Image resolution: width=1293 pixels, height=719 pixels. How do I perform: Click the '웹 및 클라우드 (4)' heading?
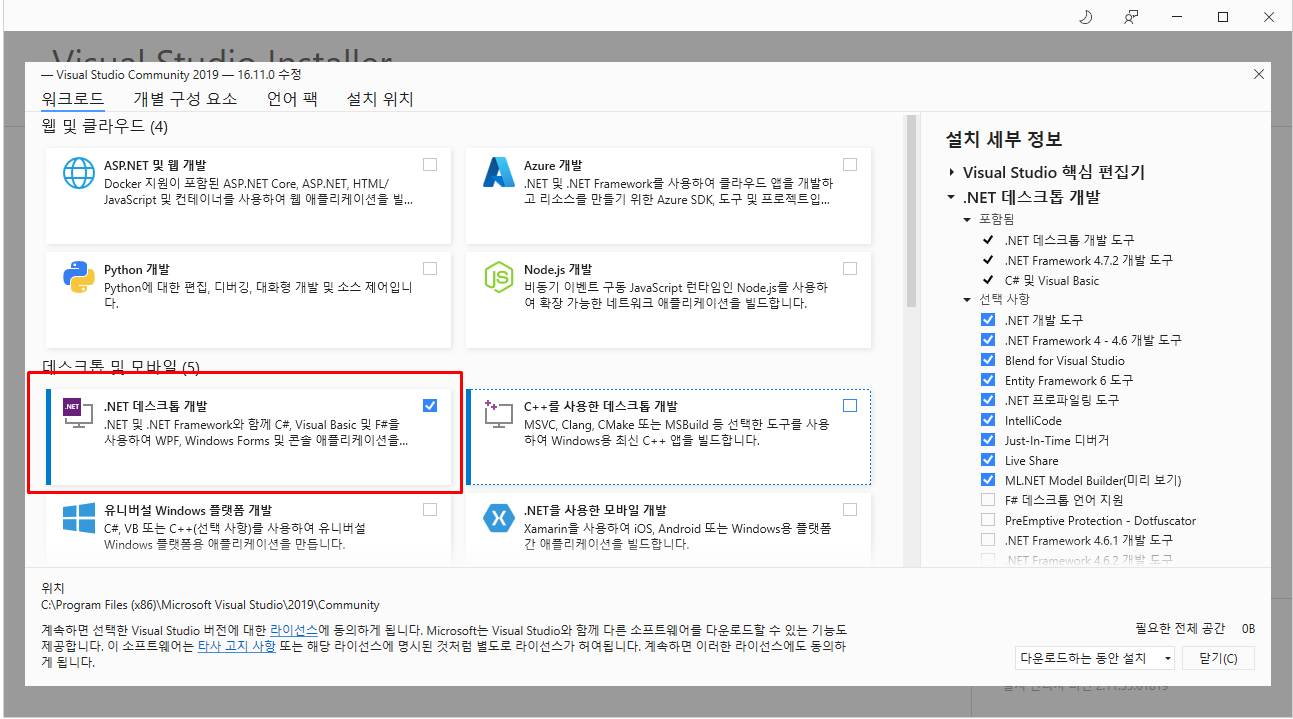pyautogui.click(x=105, y=127)
